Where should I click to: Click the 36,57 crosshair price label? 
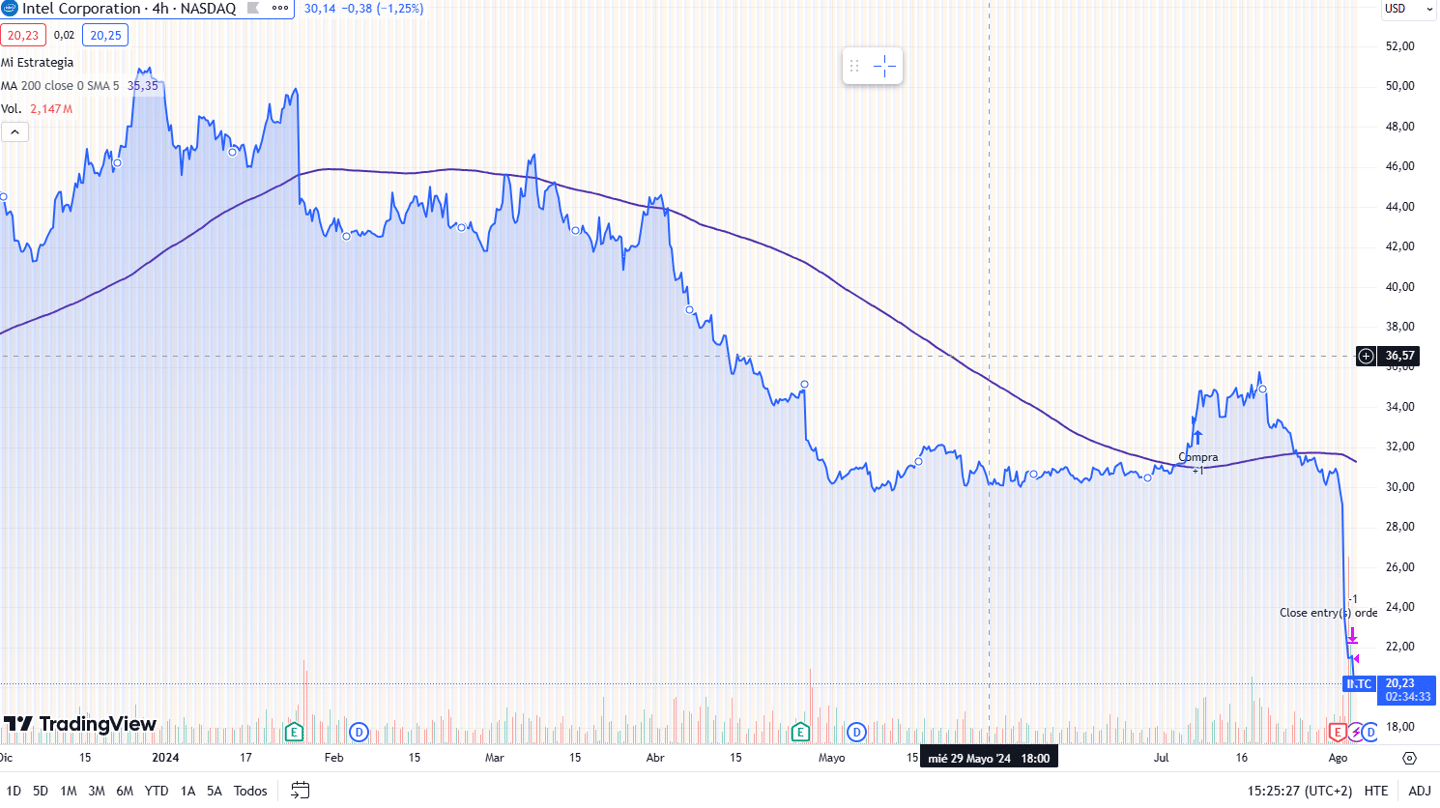tap(1398, 356)
